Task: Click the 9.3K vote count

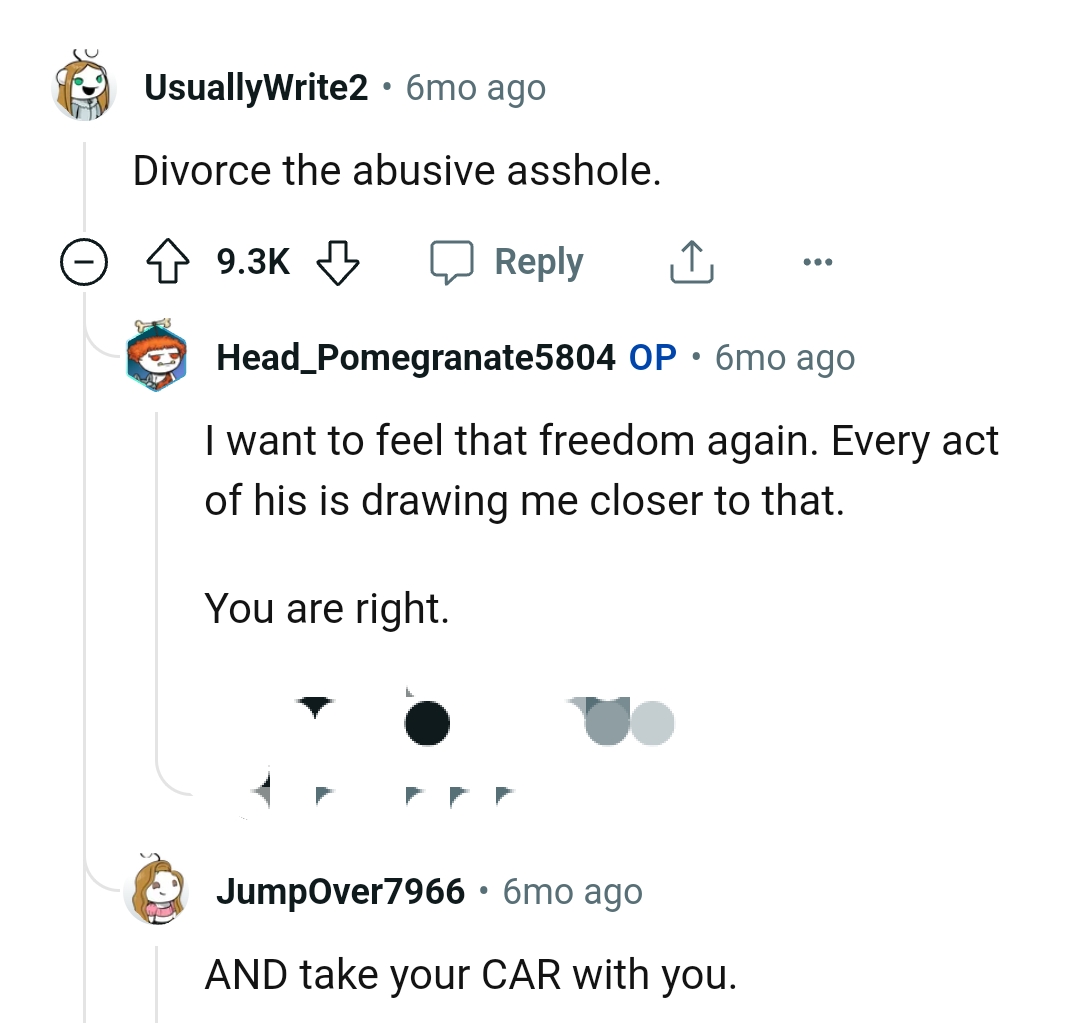Action: pos(250,261)
